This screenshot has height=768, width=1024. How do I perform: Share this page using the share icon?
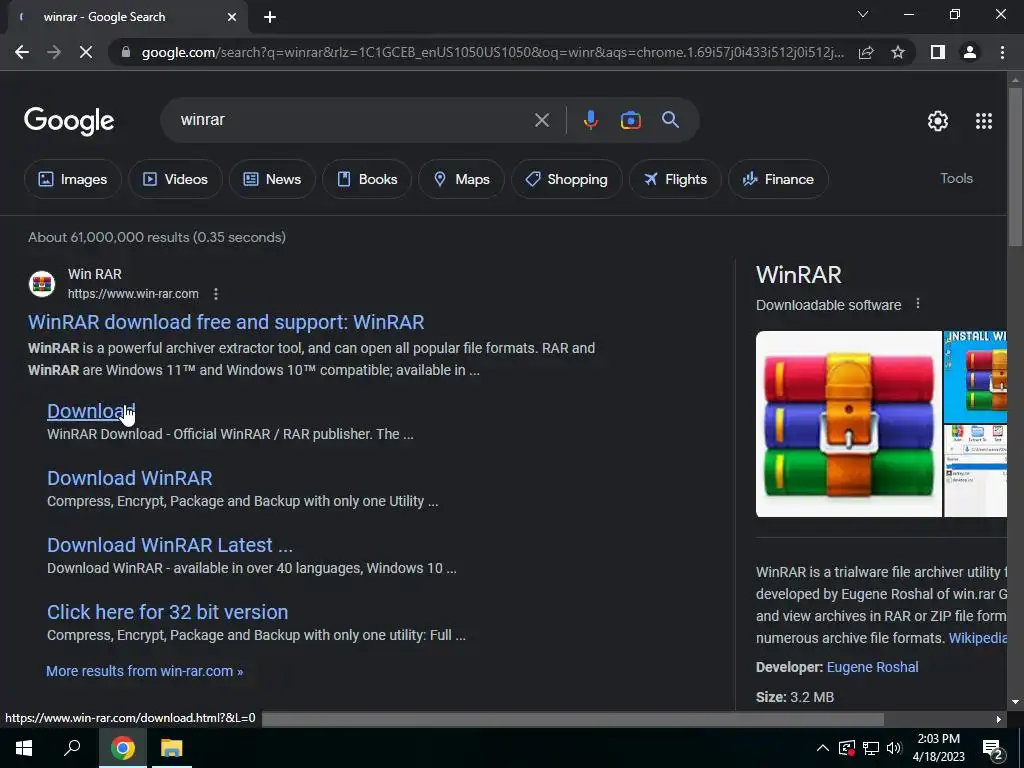866,52
